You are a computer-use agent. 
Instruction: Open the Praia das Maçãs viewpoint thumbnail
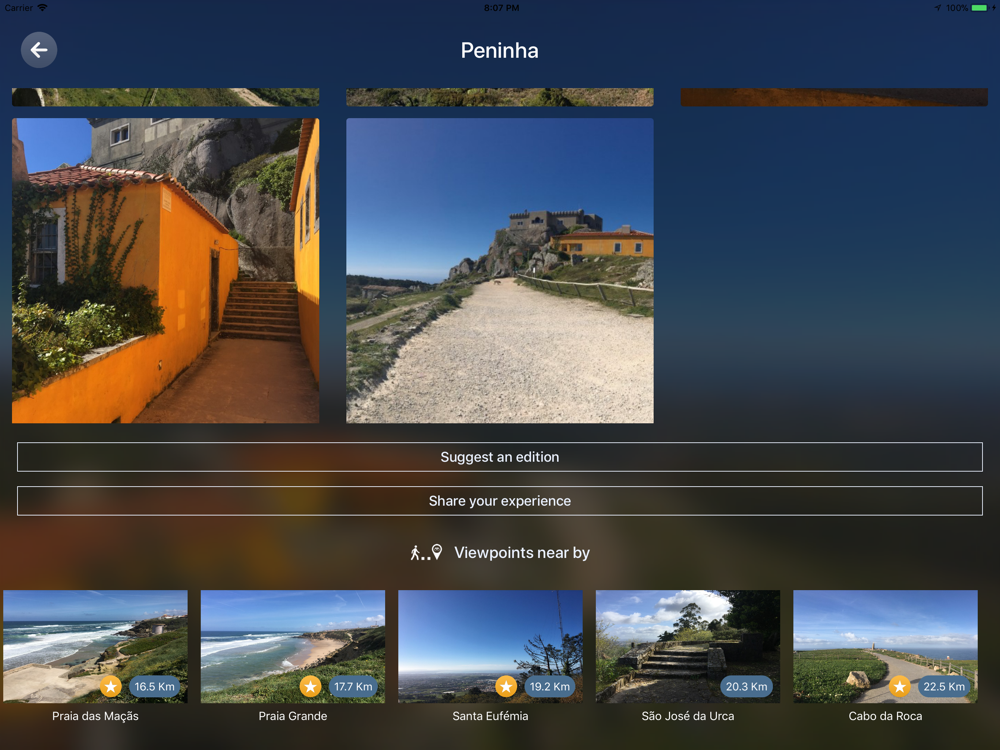point(95,646)
